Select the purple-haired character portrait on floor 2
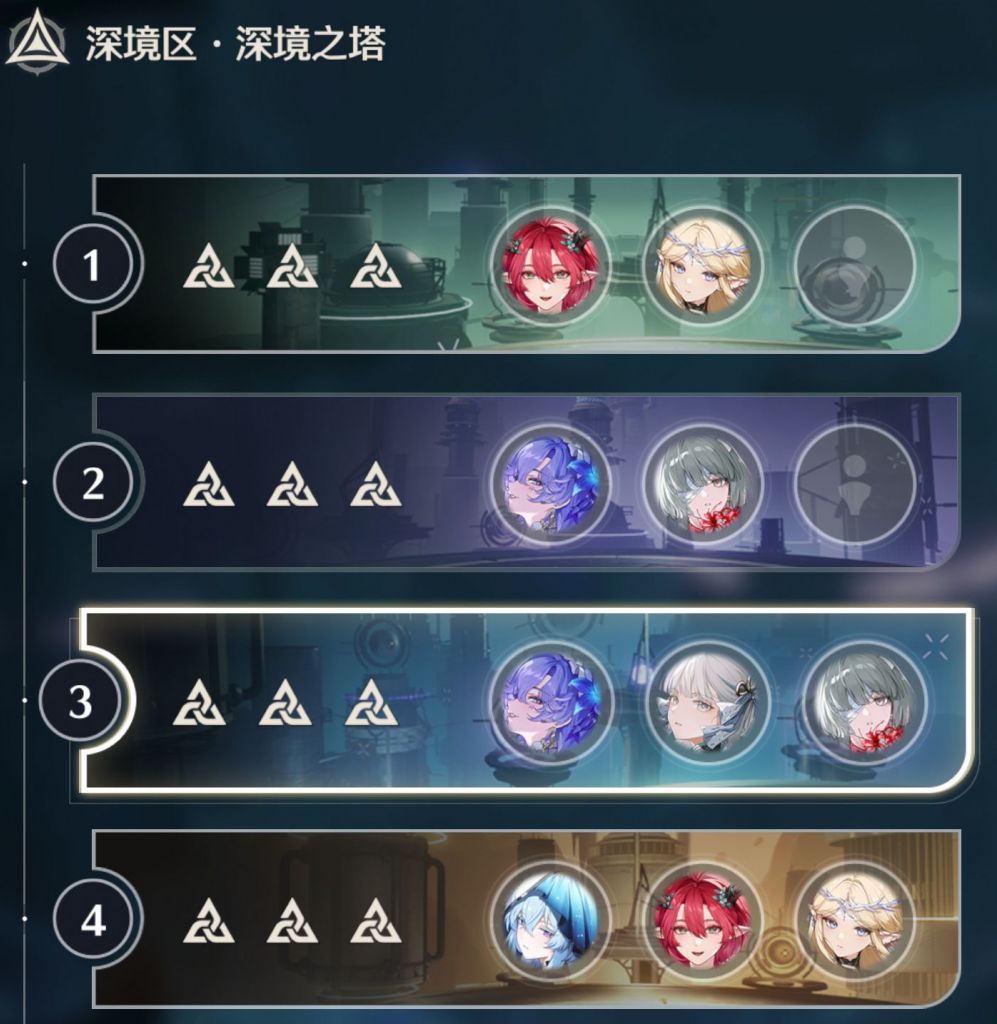Viewport: 997px width, 1024px height. click(x=550, y=485)
